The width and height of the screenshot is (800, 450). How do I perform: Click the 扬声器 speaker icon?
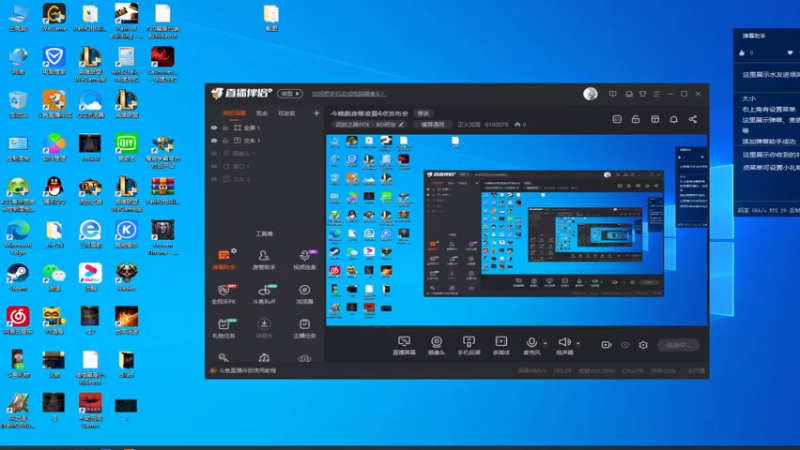pos(564,342)
